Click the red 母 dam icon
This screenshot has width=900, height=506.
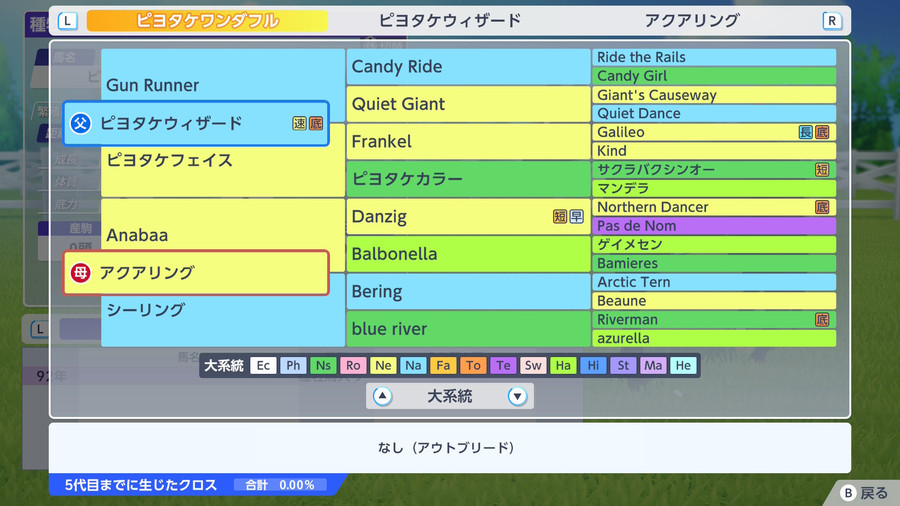pyautogui.click(x=80, y=273)
